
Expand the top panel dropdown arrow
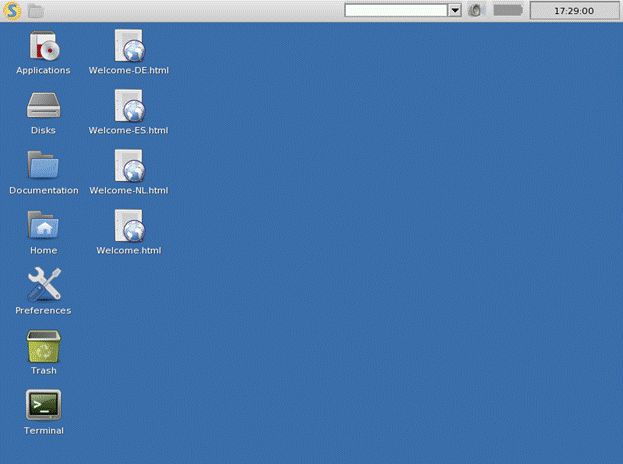pyautogui.click(x=455, y=10)
